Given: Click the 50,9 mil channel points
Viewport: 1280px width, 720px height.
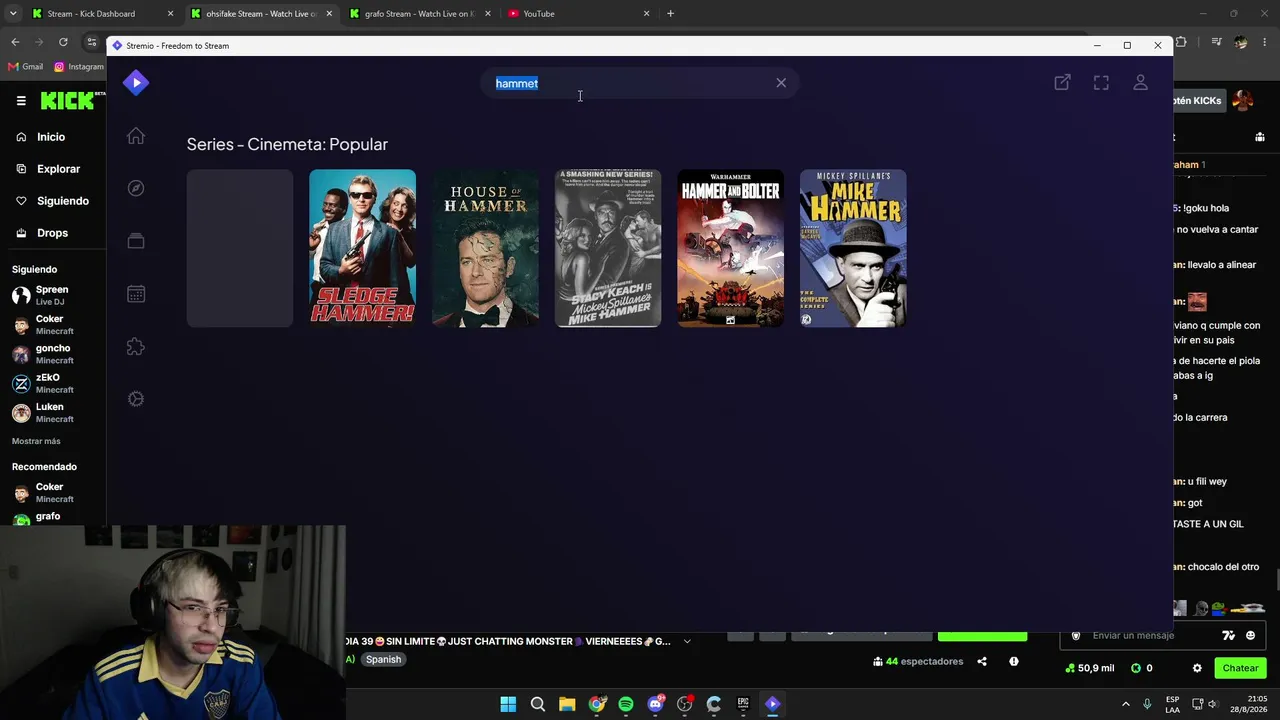Looking at the screenshot, I should [x=1090, y=668].
